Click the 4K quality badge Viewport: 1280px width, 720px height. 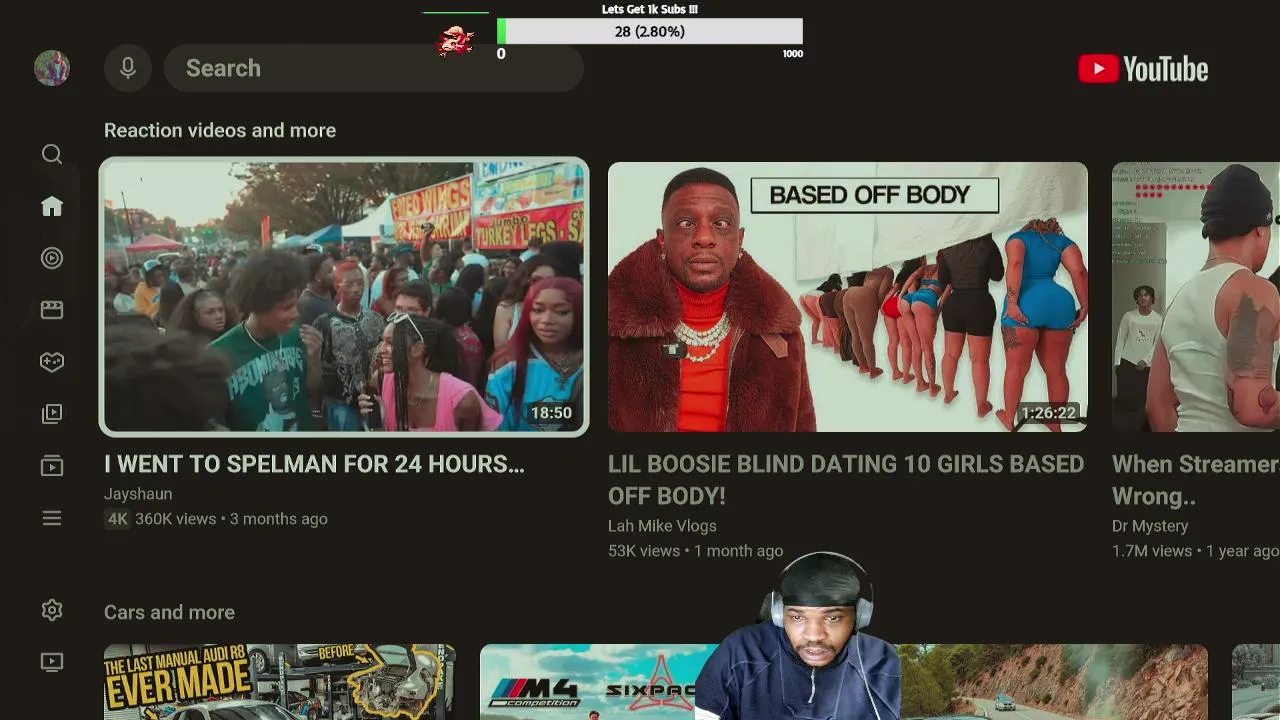pyautogui.click(x=118, y=519)
